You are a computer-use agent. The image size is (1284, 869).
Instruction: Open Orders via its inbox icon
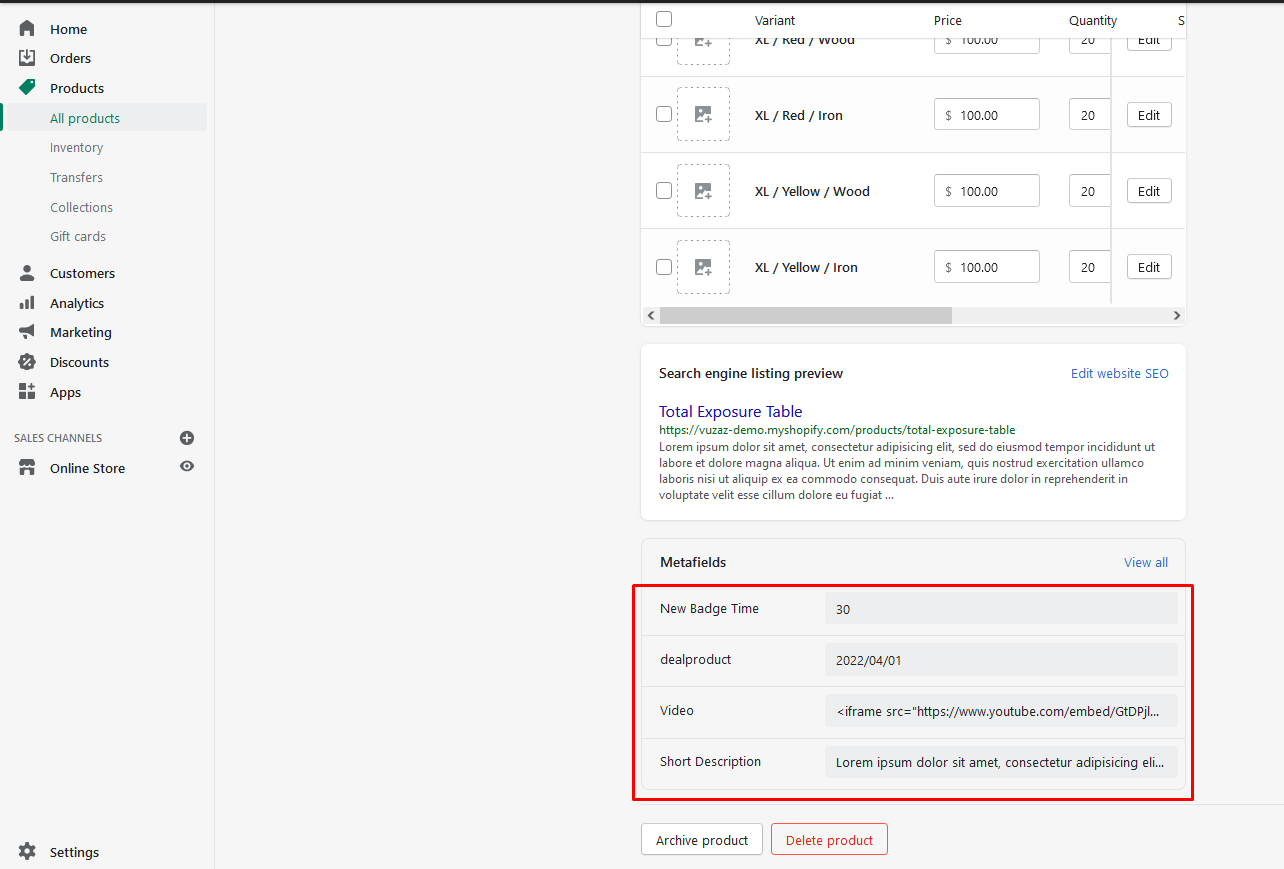coord(27,58)
